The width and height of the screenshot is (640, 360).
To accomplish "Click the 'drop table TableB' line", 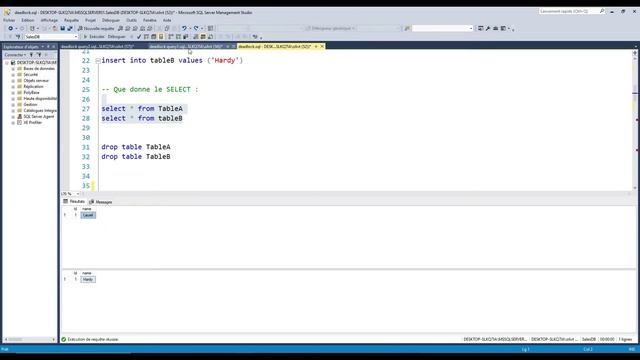I will click(x=136, y=157).
